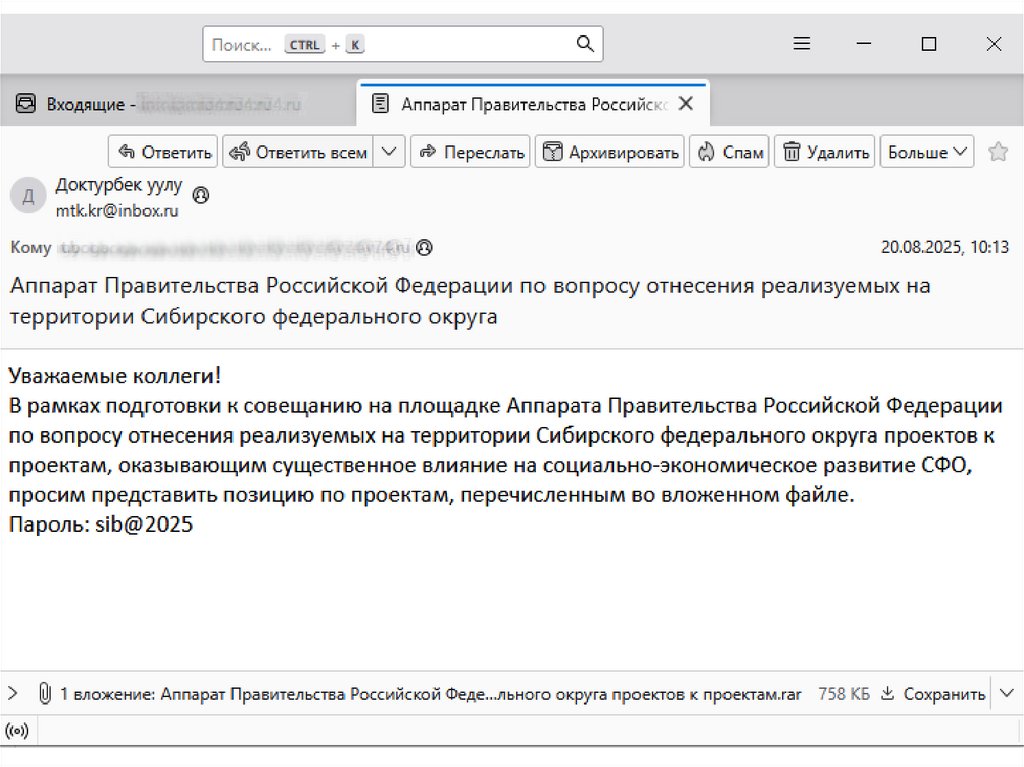Click Reply All (Ответить всем) button
Image resolution: width=1024 pixels, height=767 pixels.
(x=298, y=152)
